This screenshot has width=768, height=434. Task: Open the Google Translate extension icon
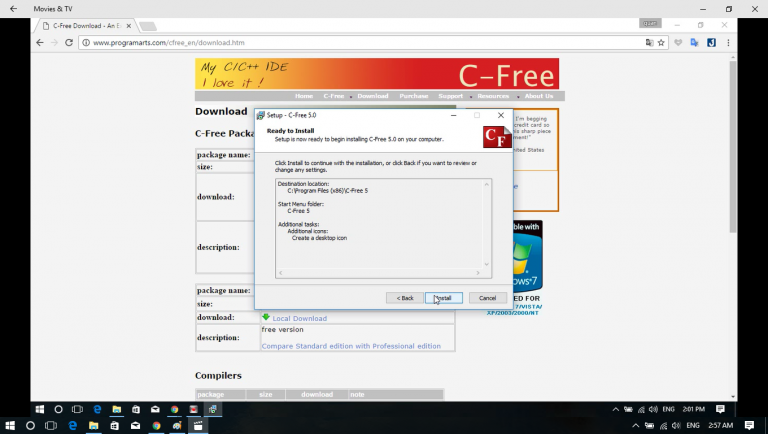coord(694,43)
